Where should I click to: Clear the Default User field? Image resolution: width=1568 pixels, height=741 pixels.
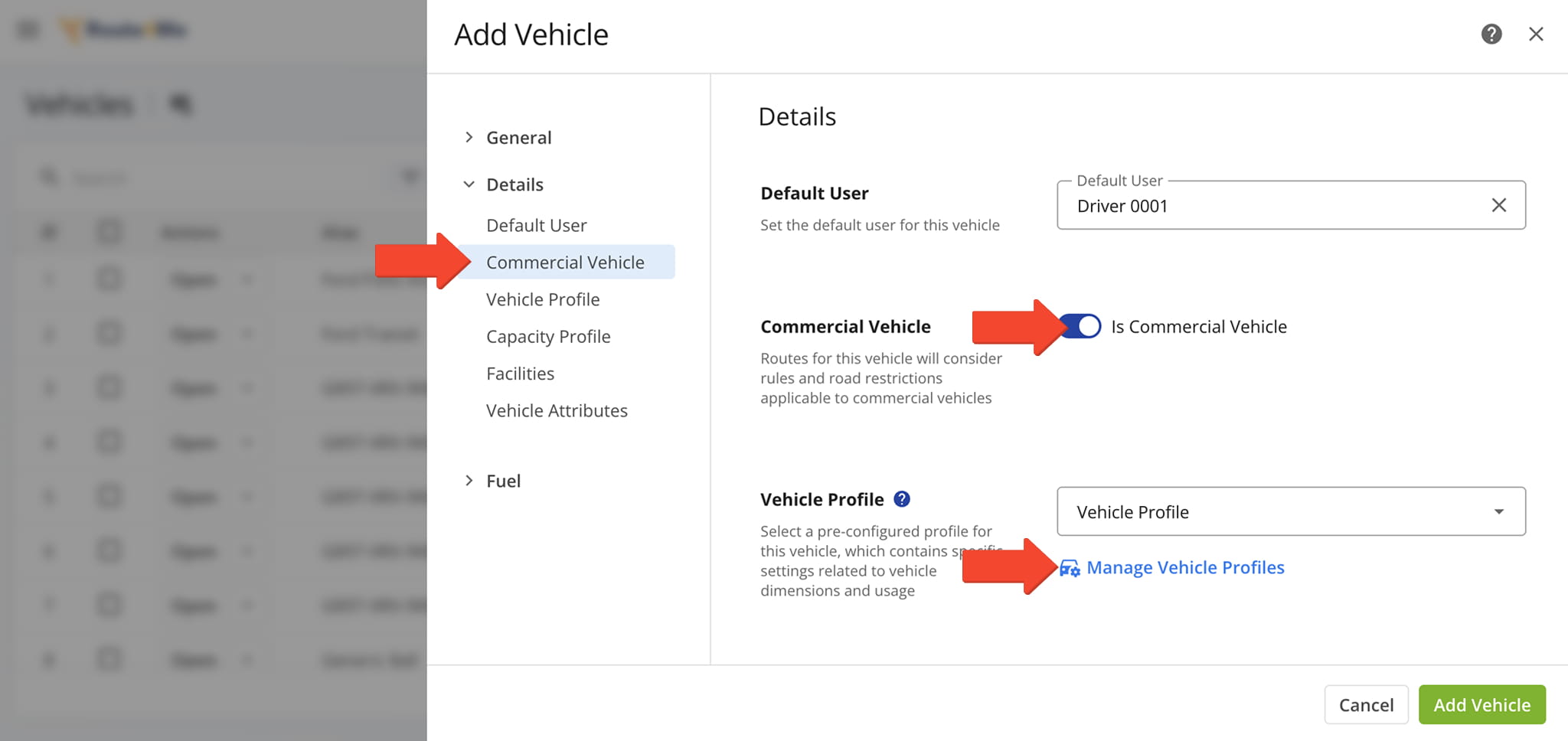[1498, 205]
